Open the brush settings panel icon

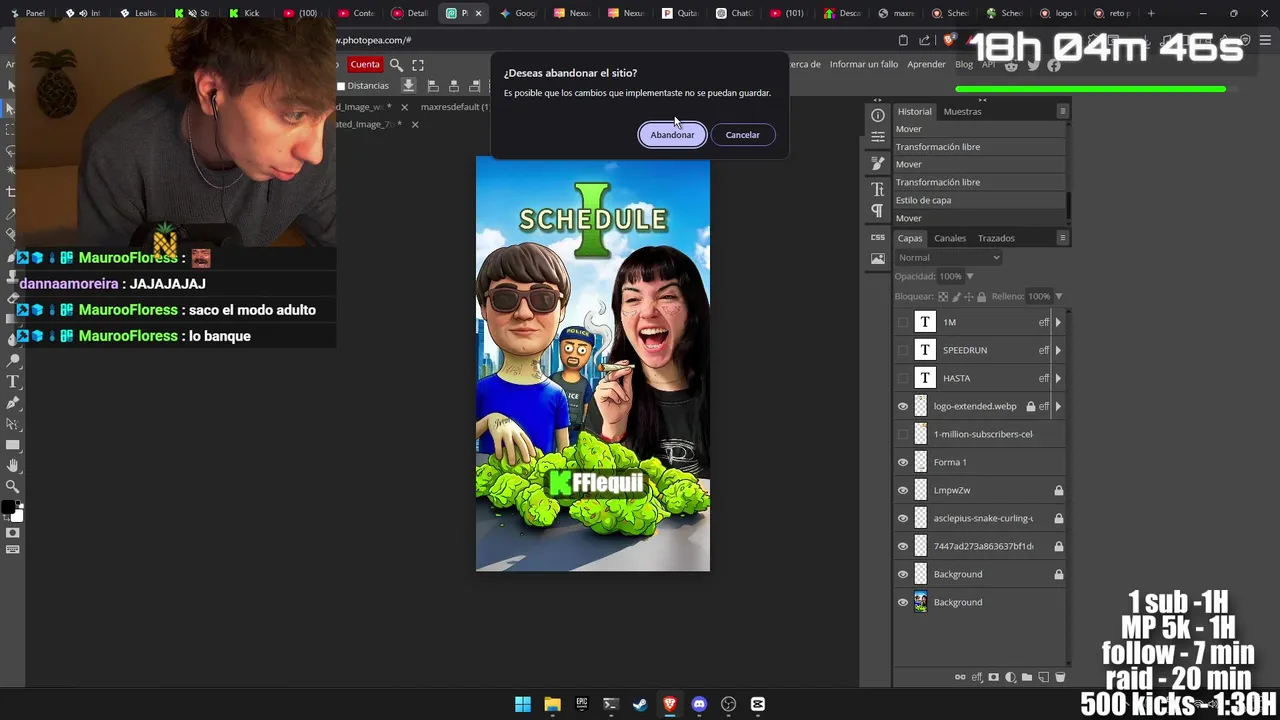(x=878, y=163)
